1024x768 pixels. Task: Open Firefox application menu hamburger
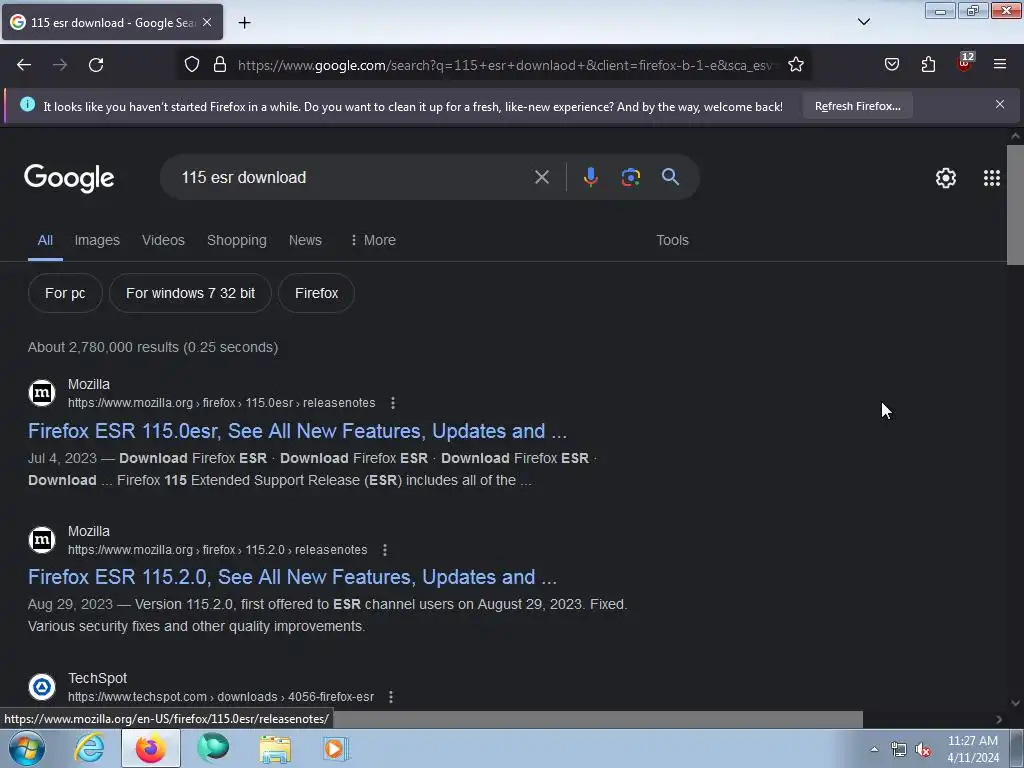point(1000,64)
